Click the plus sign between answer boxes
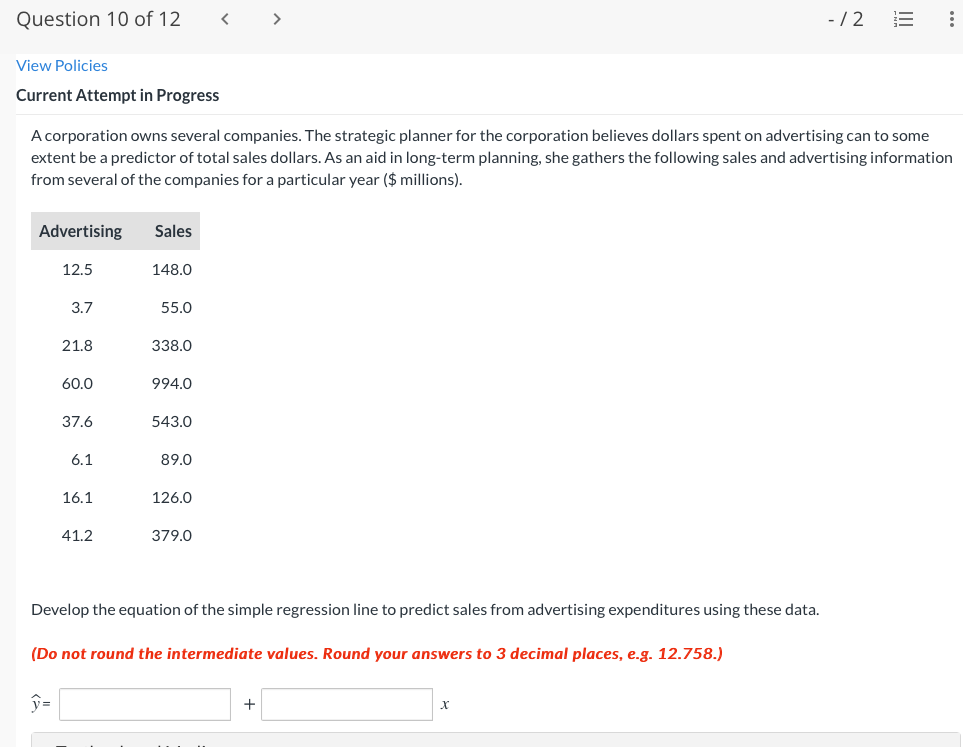 click(248, 704)
